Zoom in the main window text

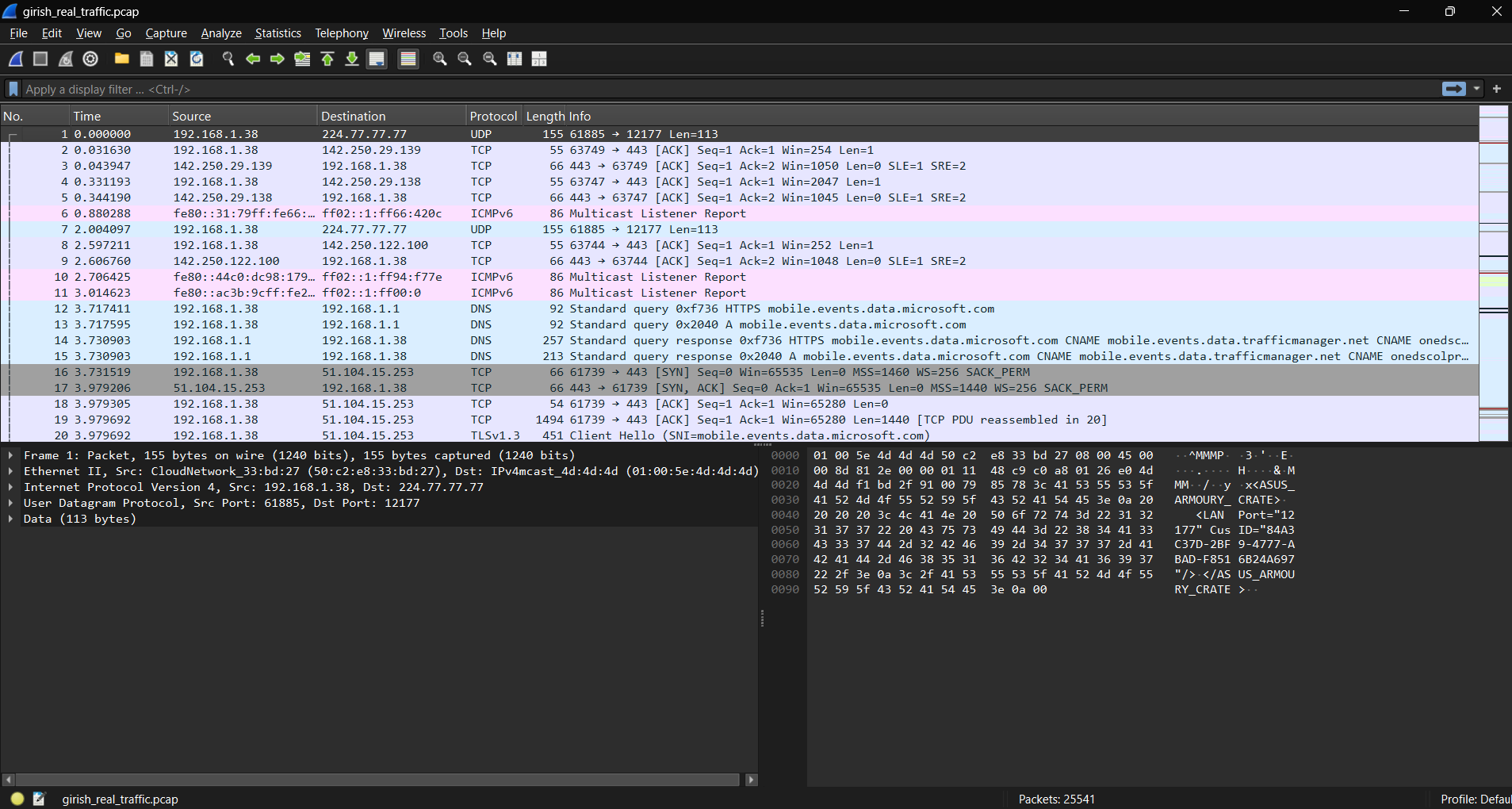pyautogui.click(x=439, y=59)
